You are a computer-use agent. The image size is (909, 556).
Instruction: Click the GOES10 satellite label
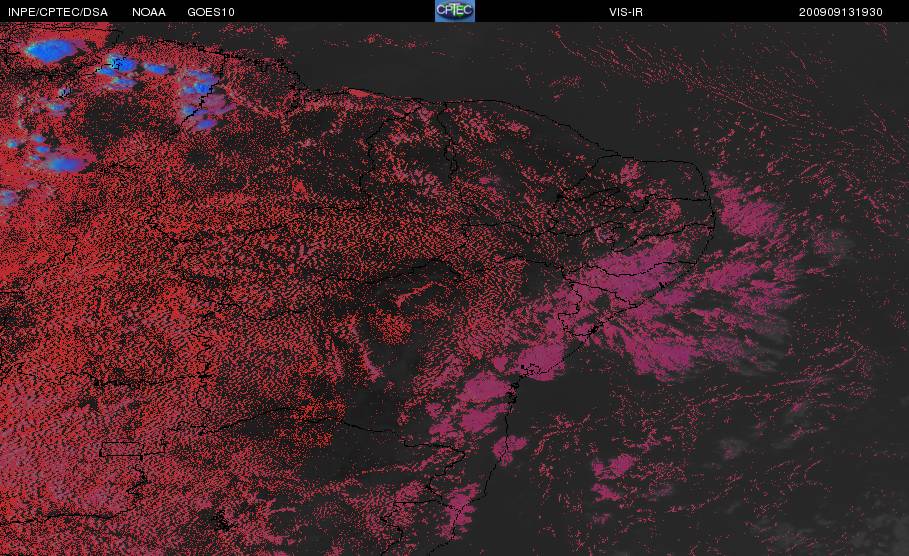click(211, 12)
